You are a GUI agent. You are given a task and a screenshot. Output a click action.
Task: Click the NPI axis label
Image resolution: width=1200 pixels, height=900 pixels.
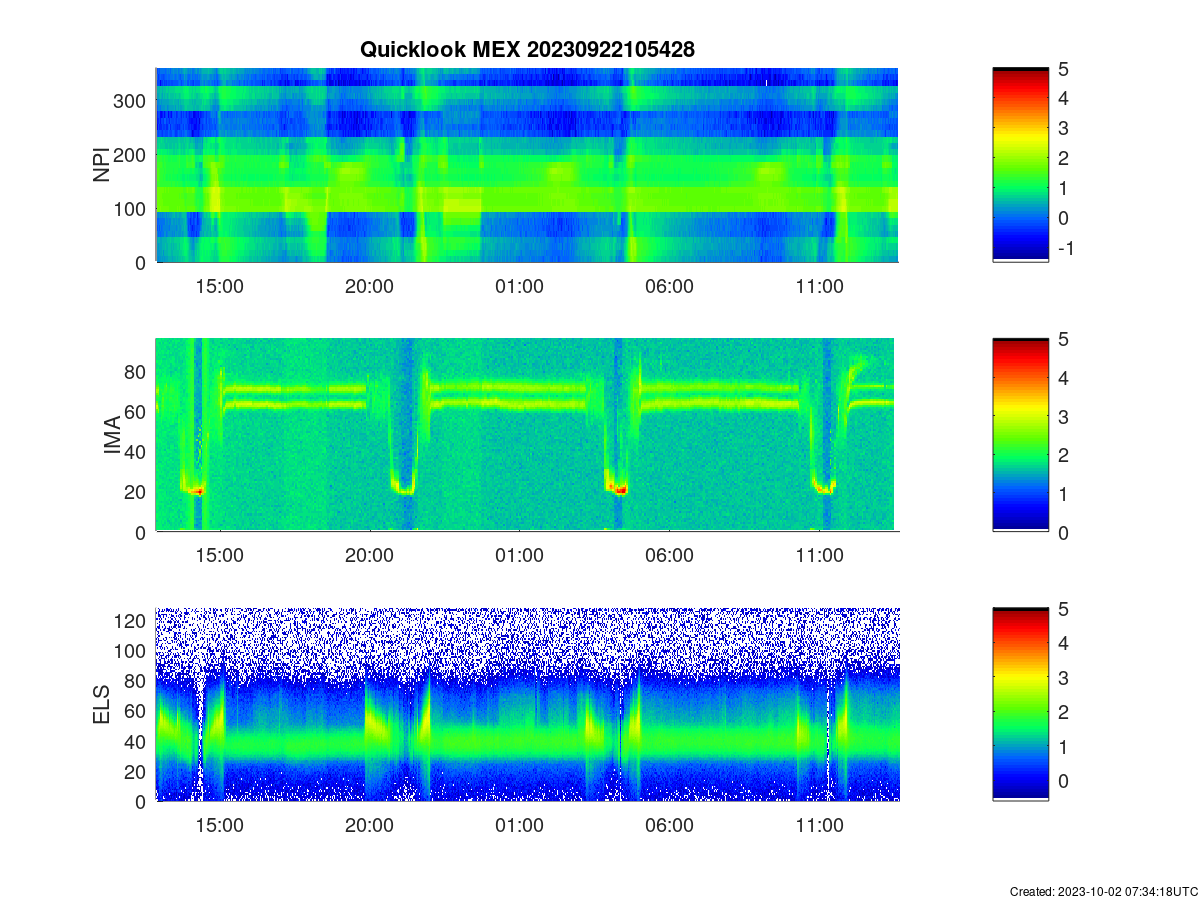[x=101, y=165]
